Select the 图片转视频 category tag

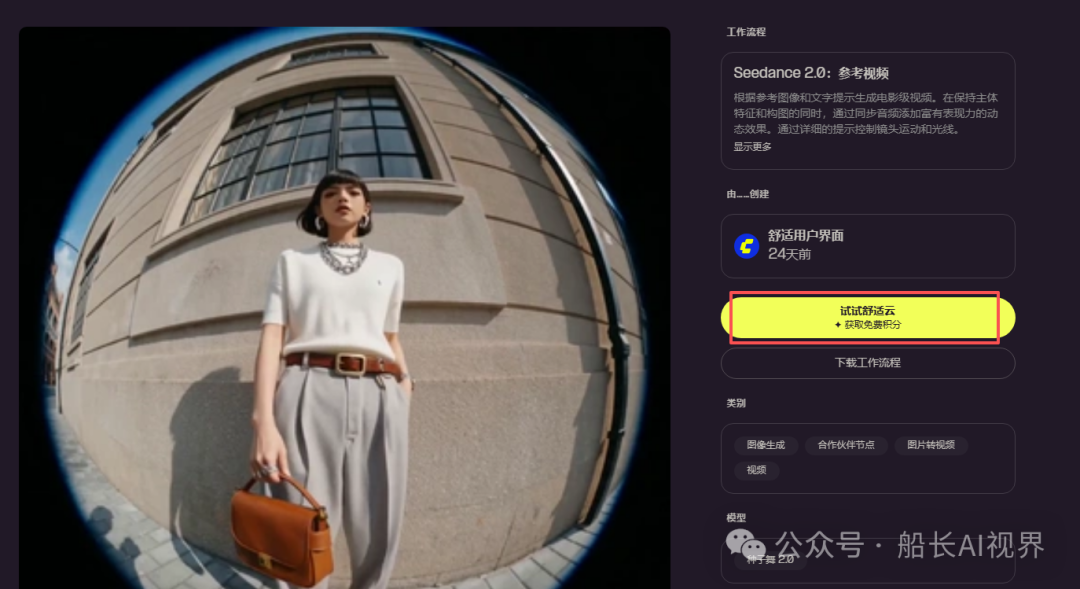click(931, 445)
